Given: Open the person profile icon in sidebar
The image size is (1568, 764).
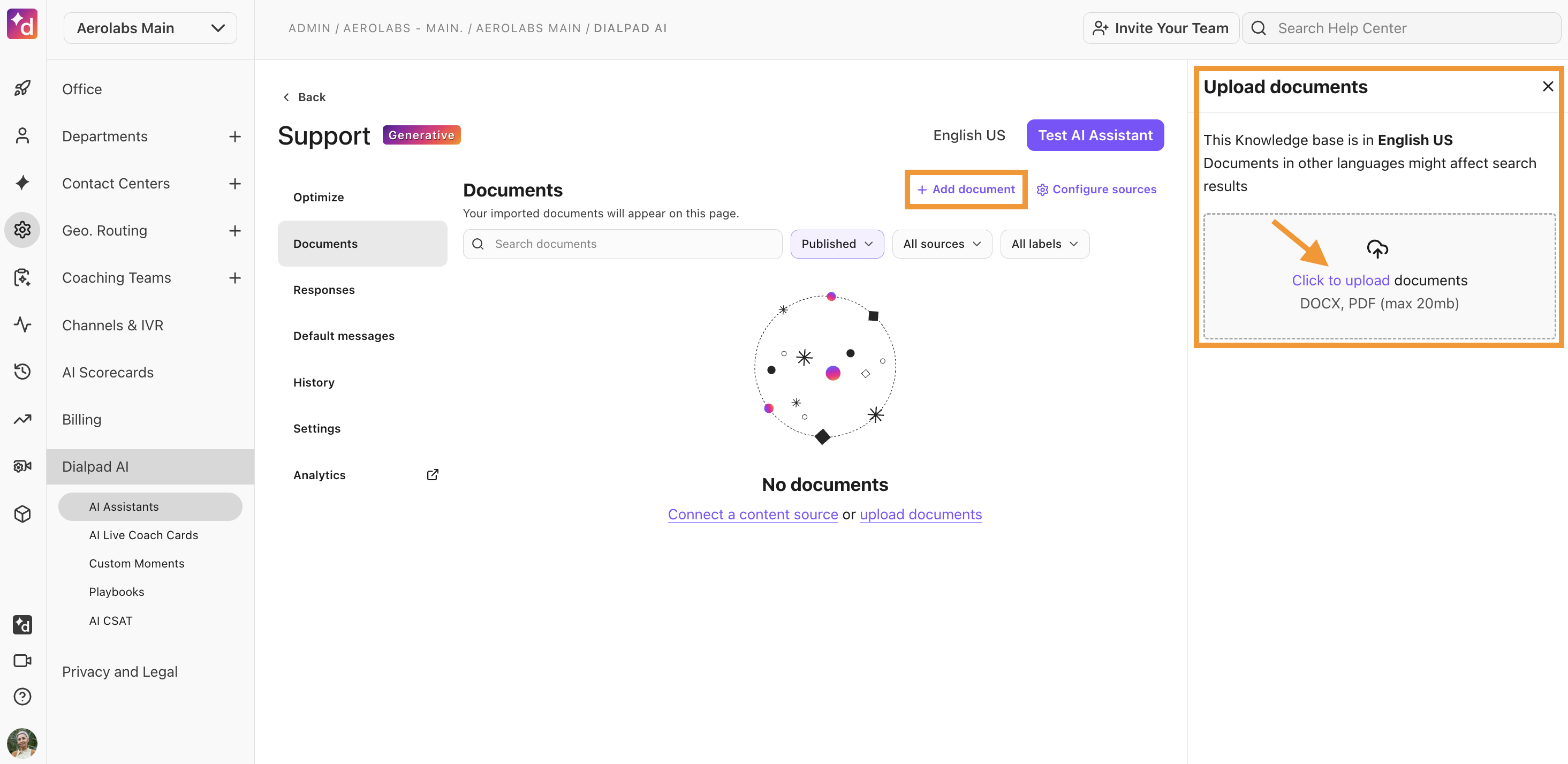Looking at the screenshot, I should (x=22, y=135).
